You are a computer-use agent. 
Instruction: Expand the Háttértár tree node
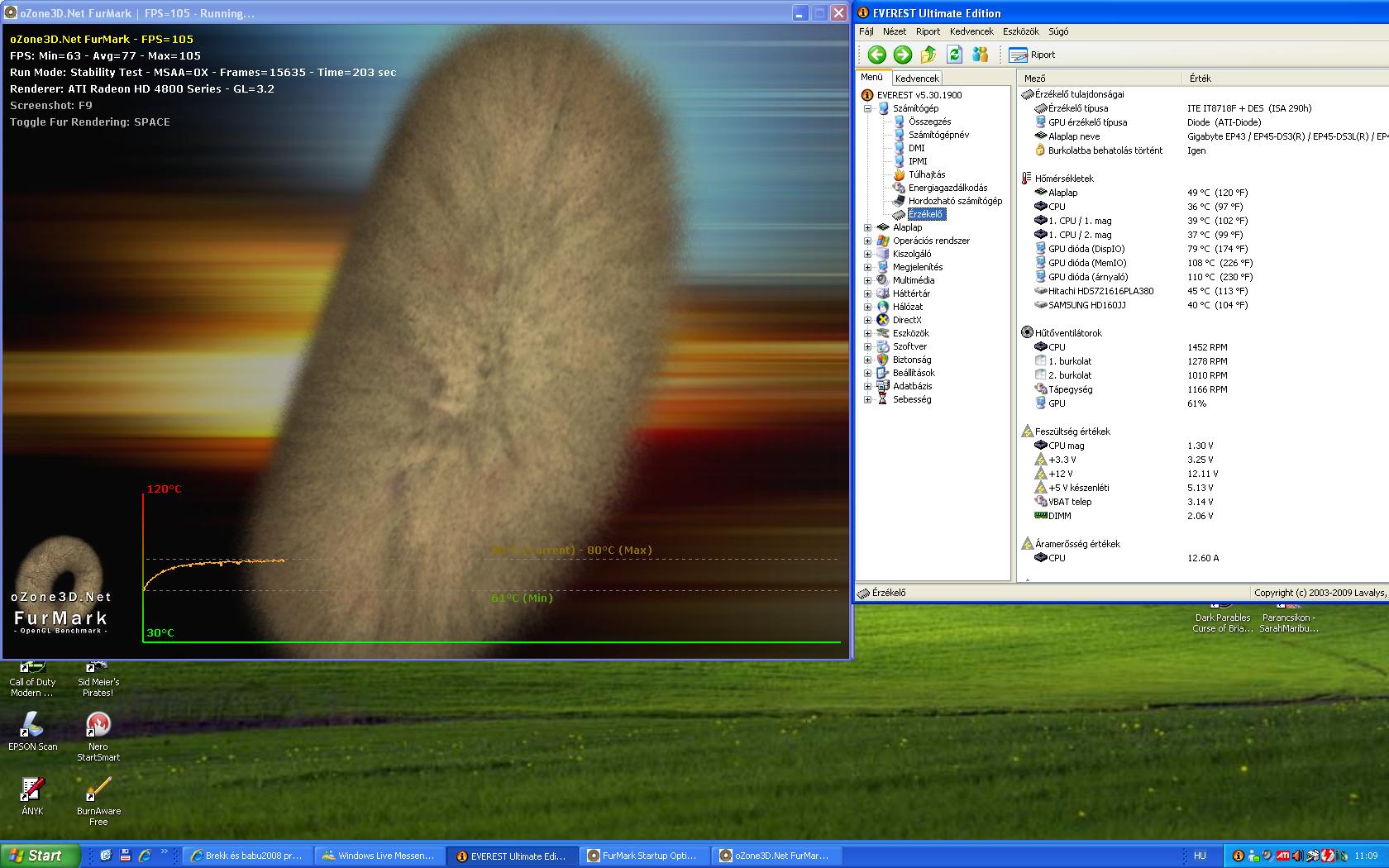coord(867,293)
